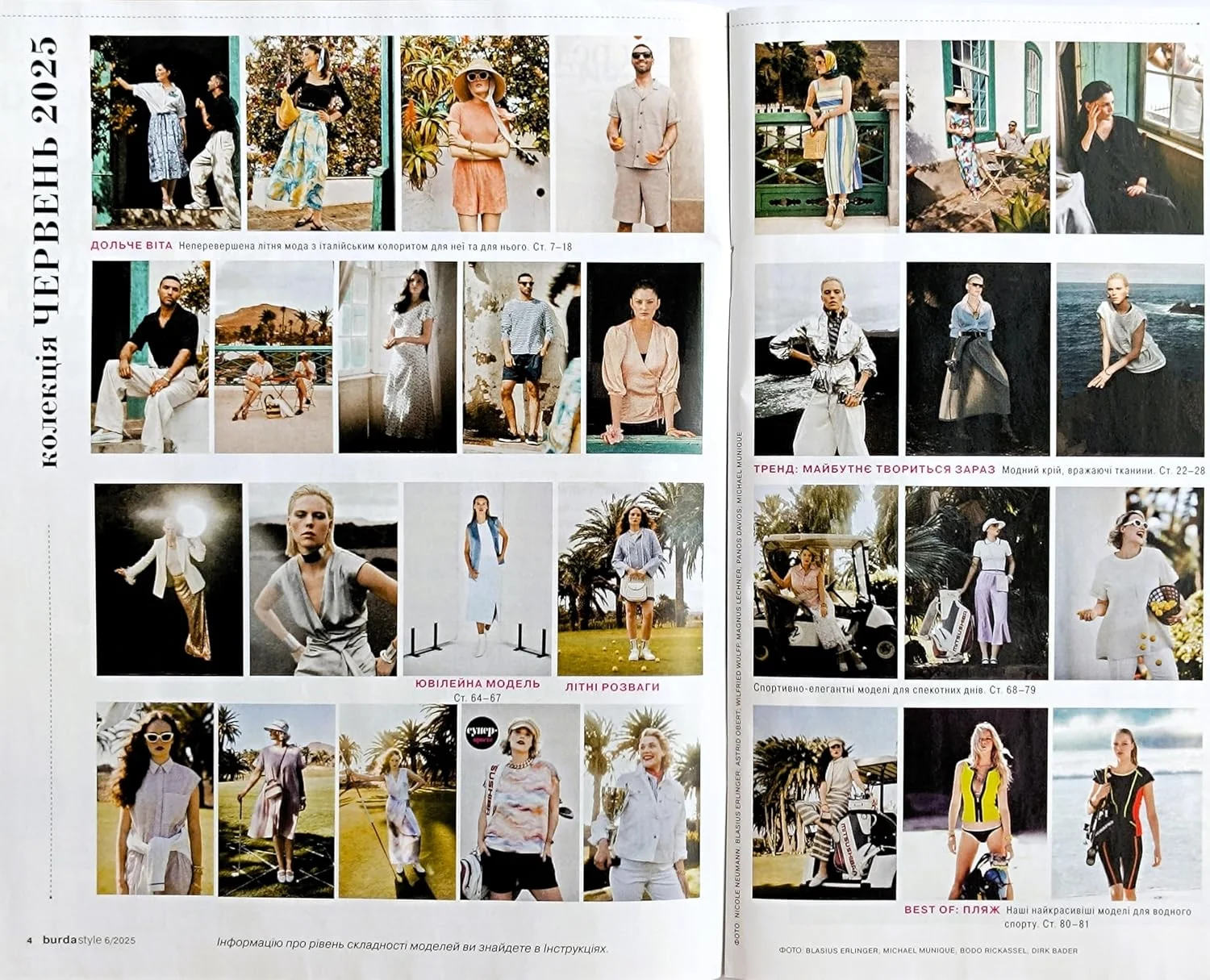Select photo of woman in shiny silver jacket

[x=826, y=359]
